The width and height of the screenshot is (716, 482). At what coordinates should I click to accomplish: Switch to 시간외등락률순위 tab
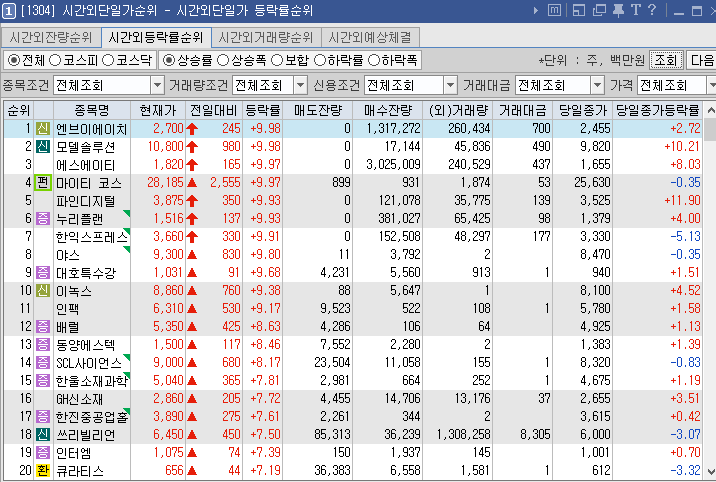[x=156, y=37]
